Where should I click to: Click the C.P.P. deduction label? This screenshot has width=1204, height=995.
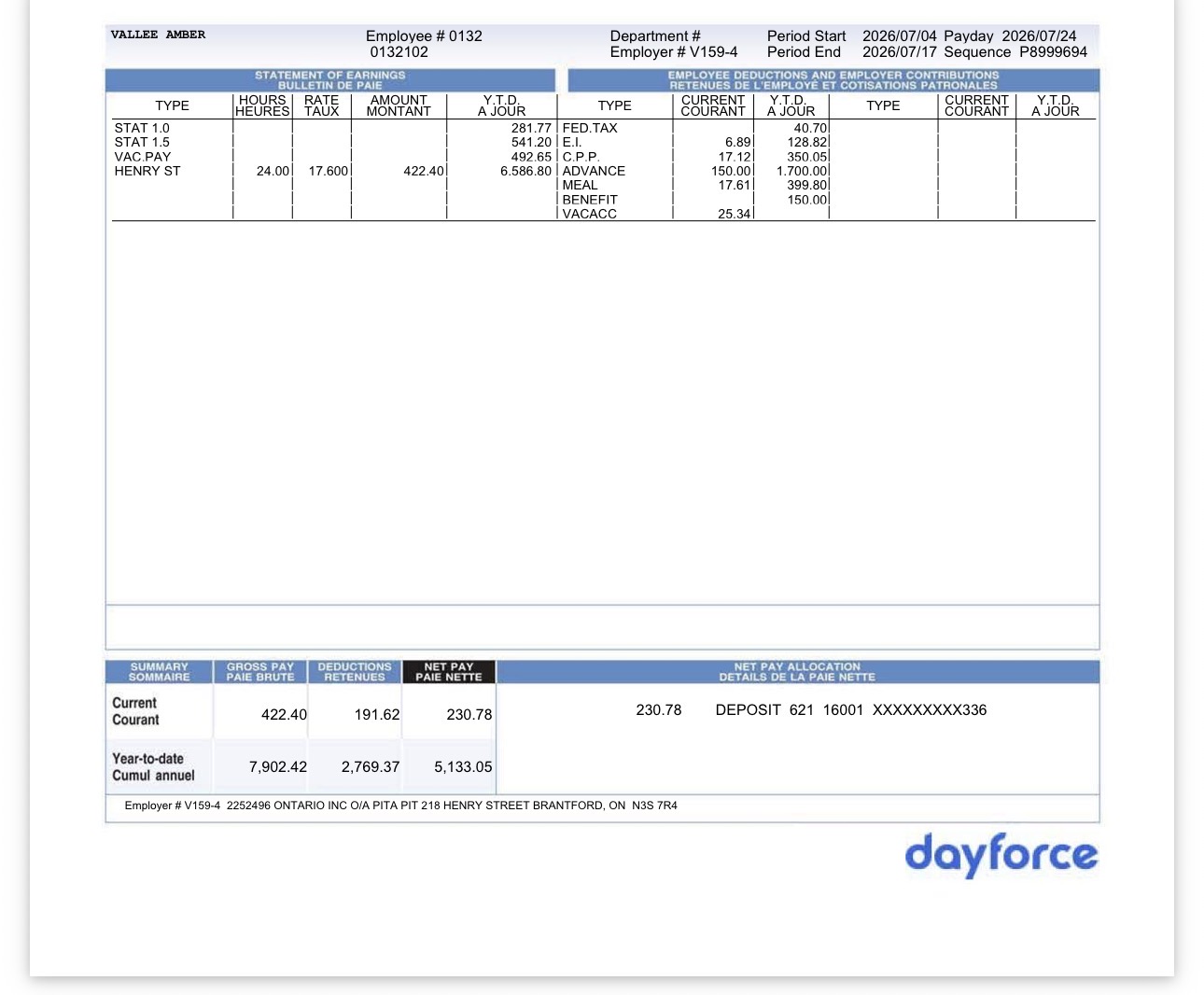pyautogui.click(x=581, y=157)
